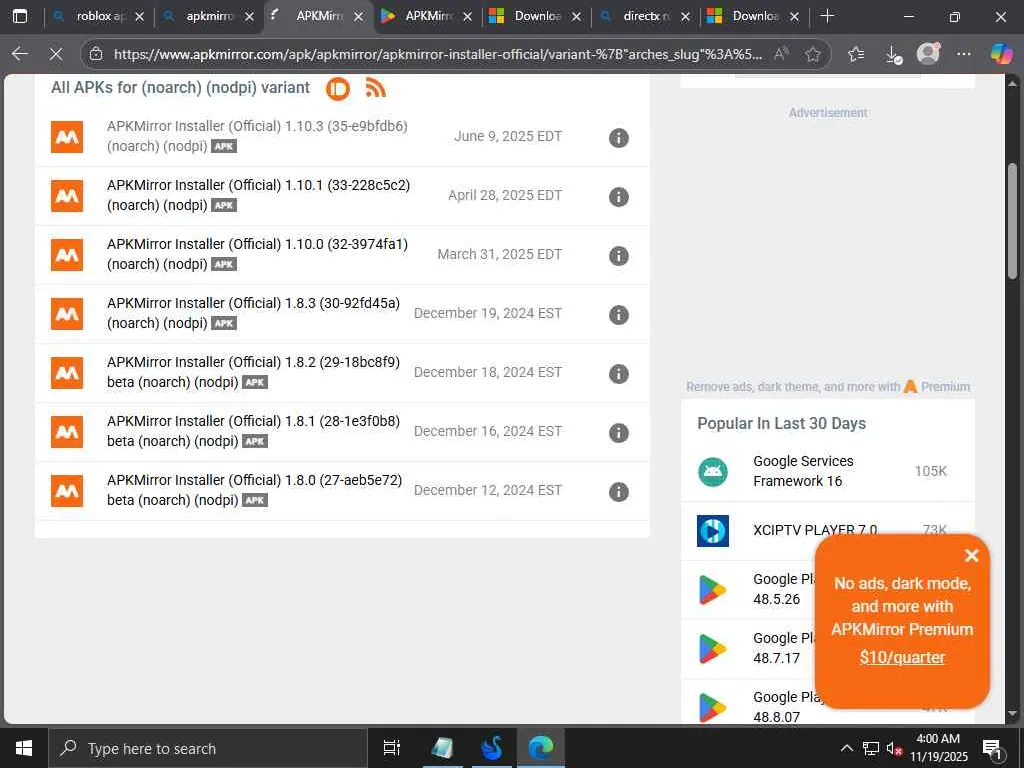Open Google Services Framework icon in Popular list
The image size is (1024, 768).
712,472
